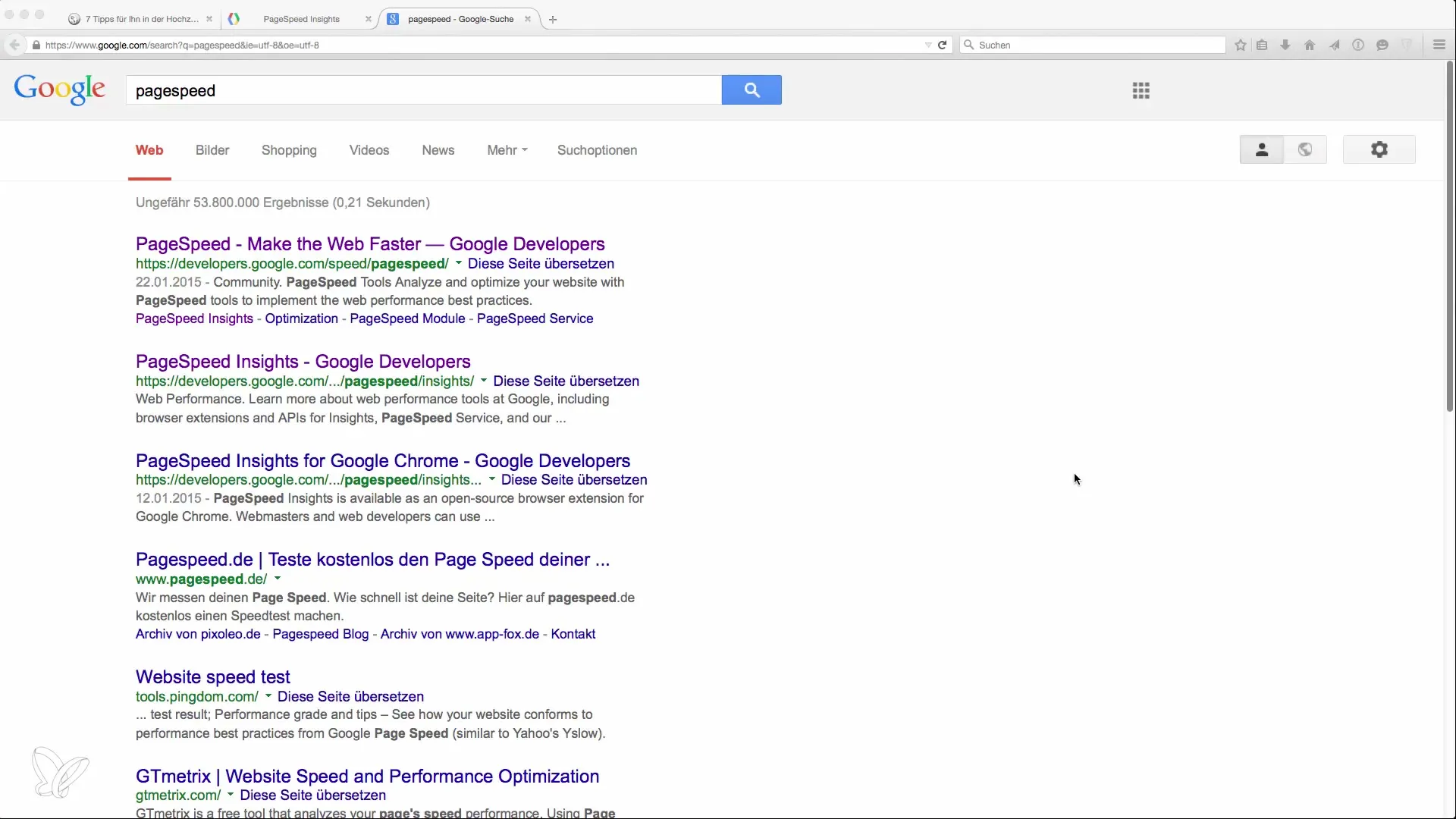
Task: Expand arrow beside pagespeed/insights/ URL
Action: click(x=484, y=381)
